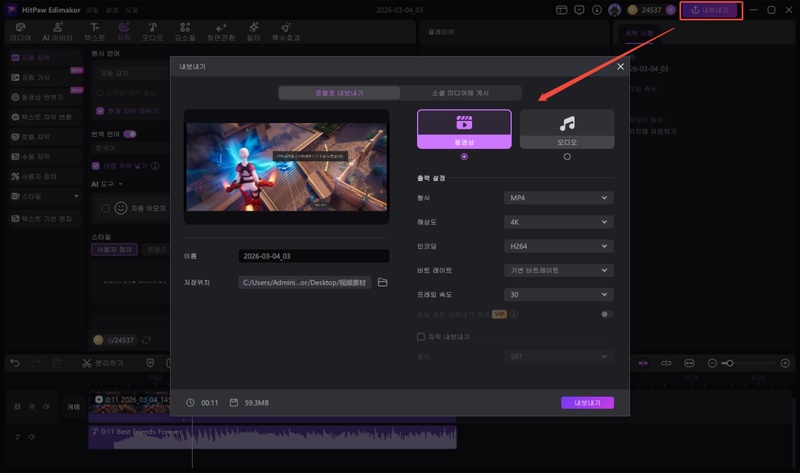This screenshot has width=800, height=473.
Task: Open the 형식 MP4 format dropdown
Action: pos(558,198)
